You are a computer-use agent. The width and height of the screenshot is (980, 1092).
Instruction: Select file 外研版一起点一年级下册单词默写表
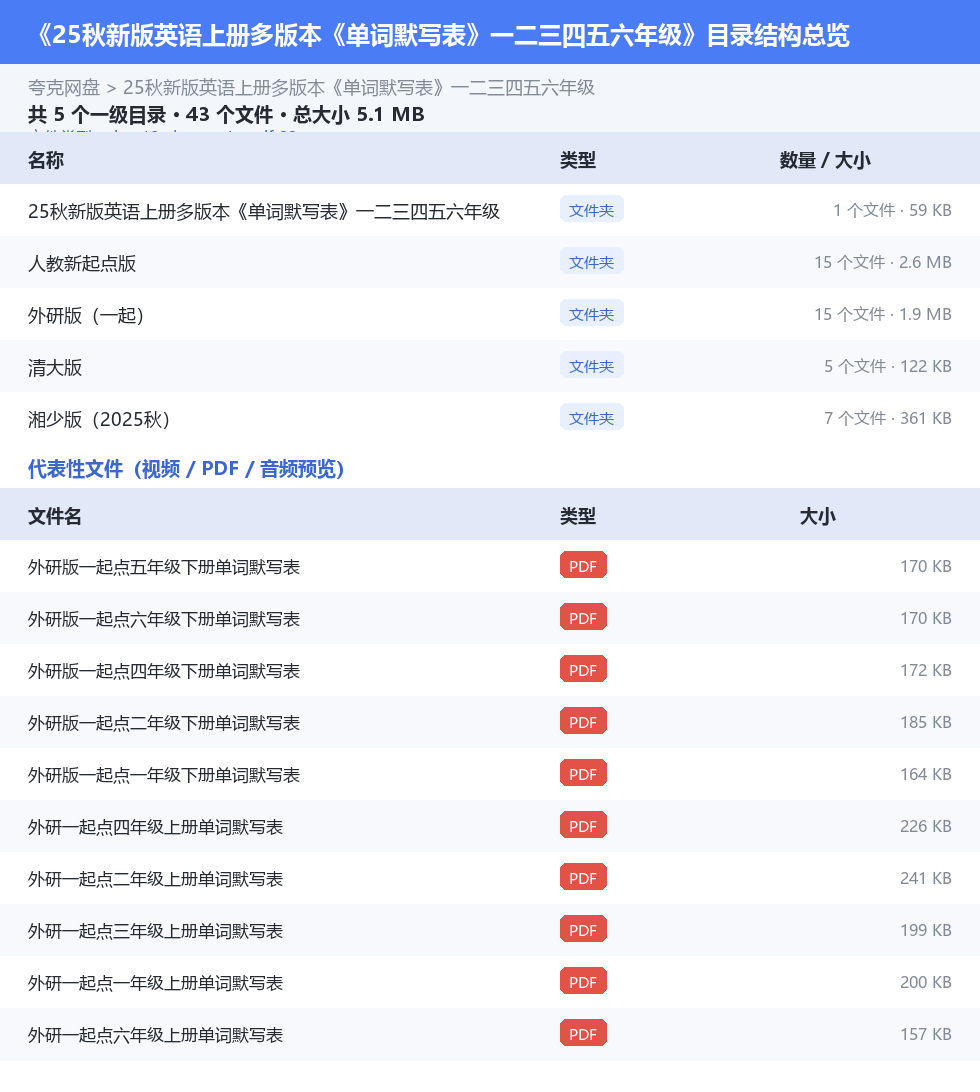(490, 774)
